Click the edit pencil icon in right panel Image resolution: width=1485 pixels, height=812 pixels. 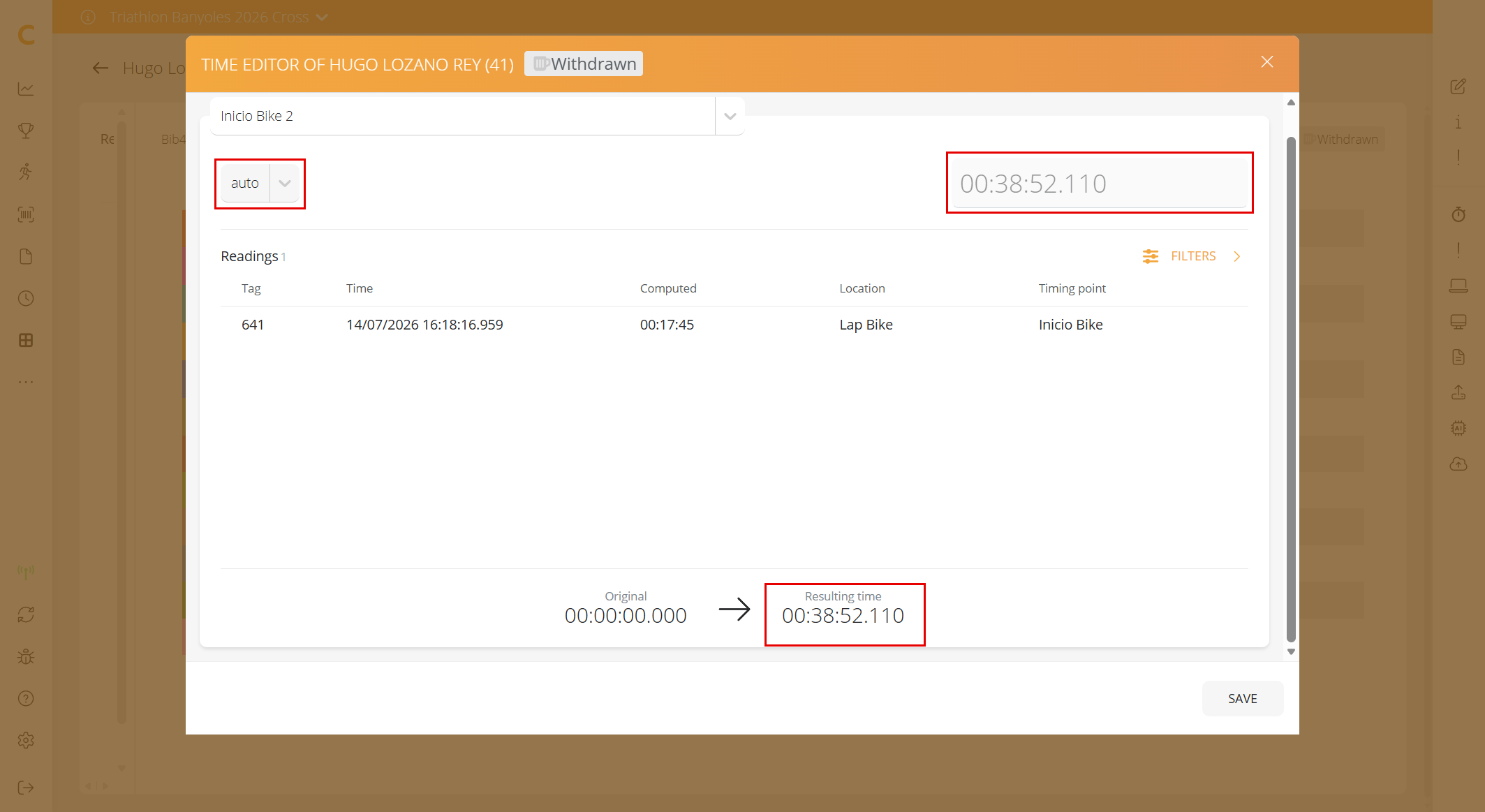click(1458, 87)
